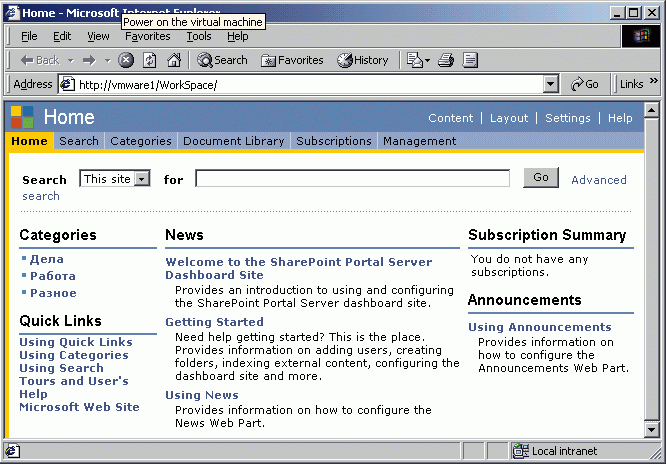Click the Forward arrow toolbar button
666x464 pixels.
click(x=89, y=60)
